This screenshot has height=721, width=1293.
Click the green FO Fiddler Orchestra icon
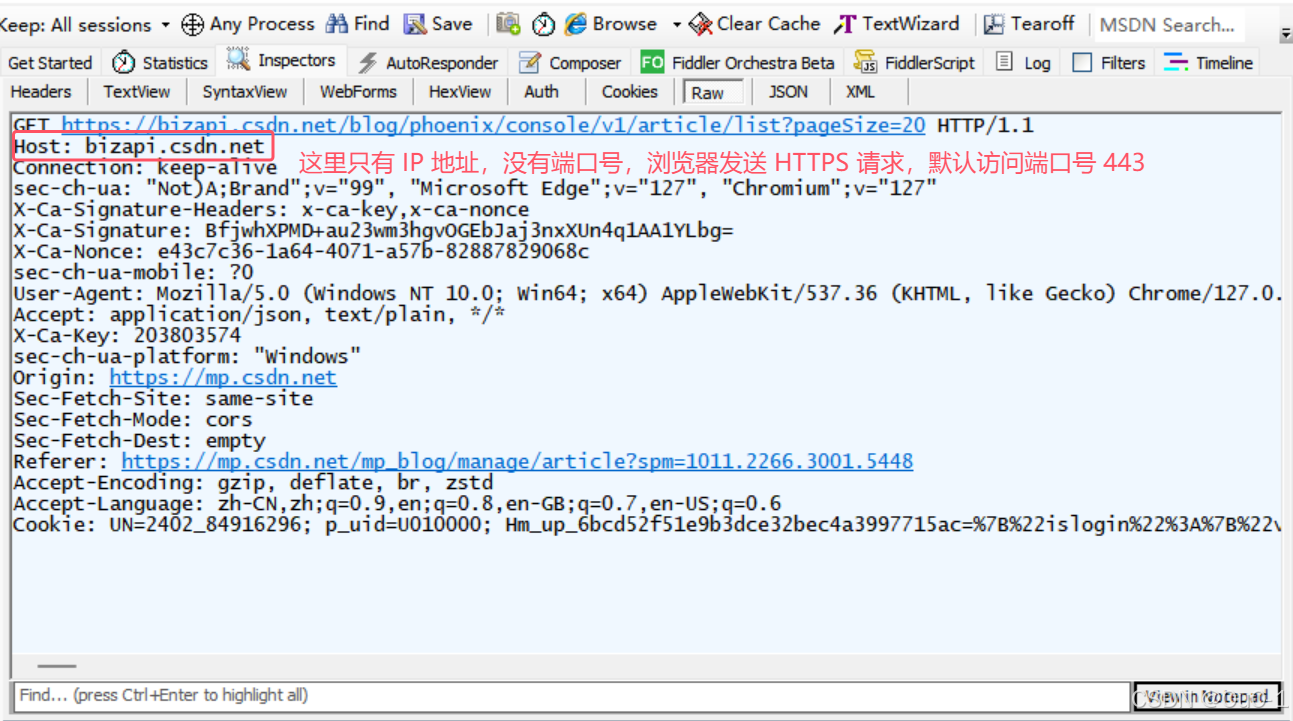point(652,63)
